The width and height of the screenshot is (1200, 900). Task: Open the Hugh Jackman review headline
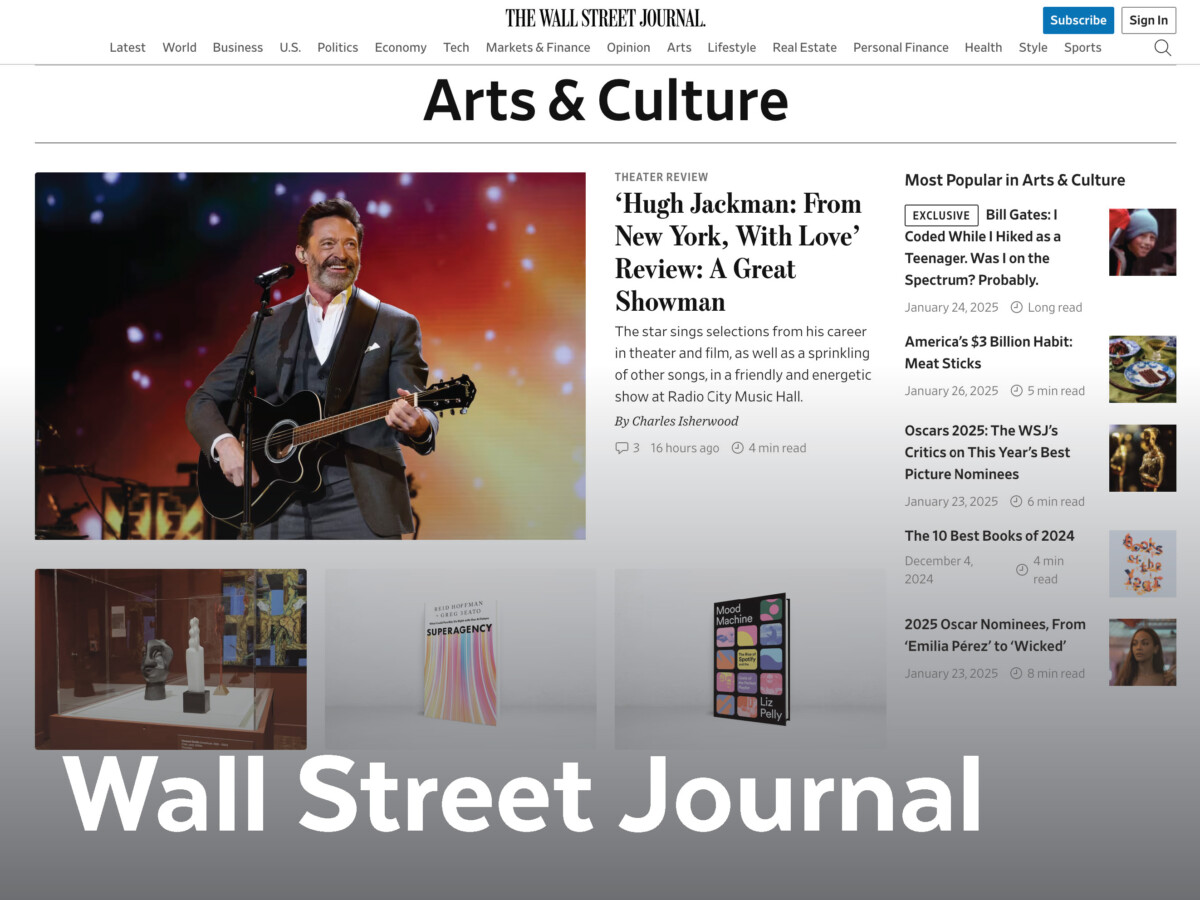tap(738, 252)
